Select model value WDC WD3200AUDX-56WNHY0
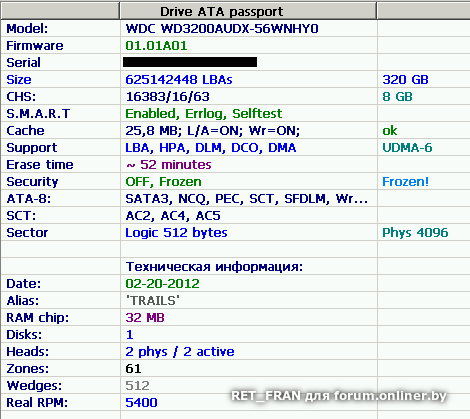This screenshot has width=470, height=419. tap(222, 29)
